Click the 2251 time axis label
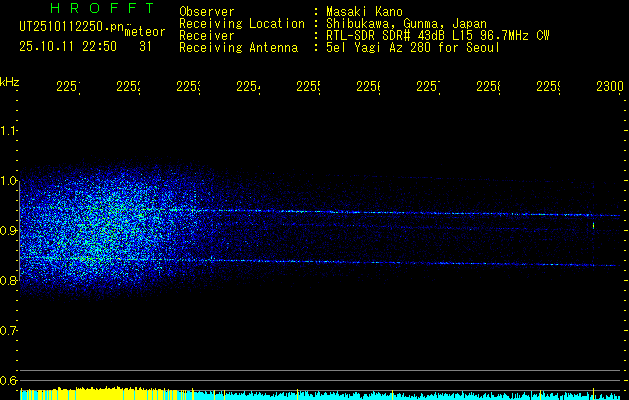Image resolution: width=629 pixels, height=400 pixels. pos(68,86)
